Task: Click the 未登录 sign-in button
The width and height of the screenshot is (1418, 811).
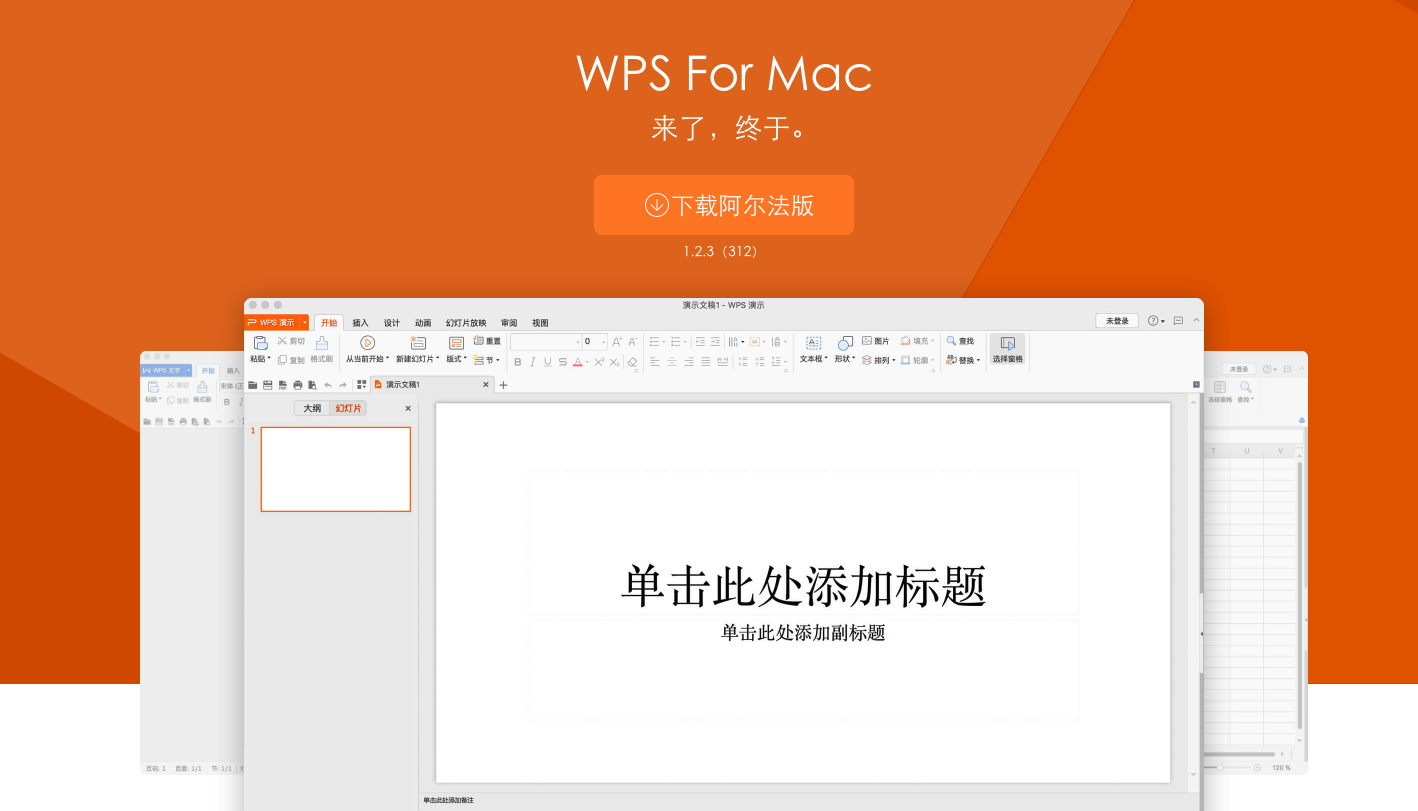Action: coord(1117,321)
